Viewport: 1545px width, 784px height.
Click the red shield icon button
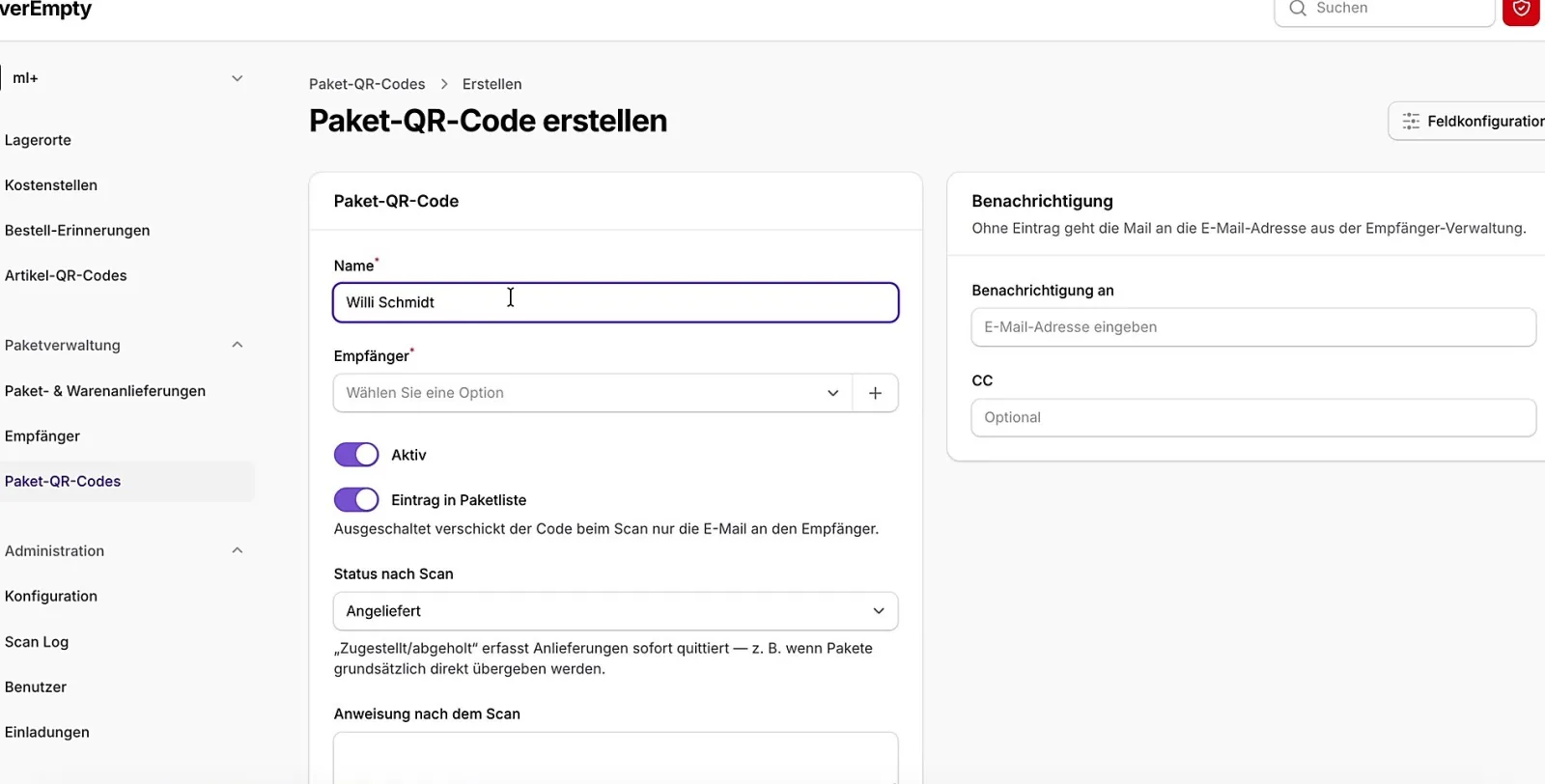(1521, 10)
